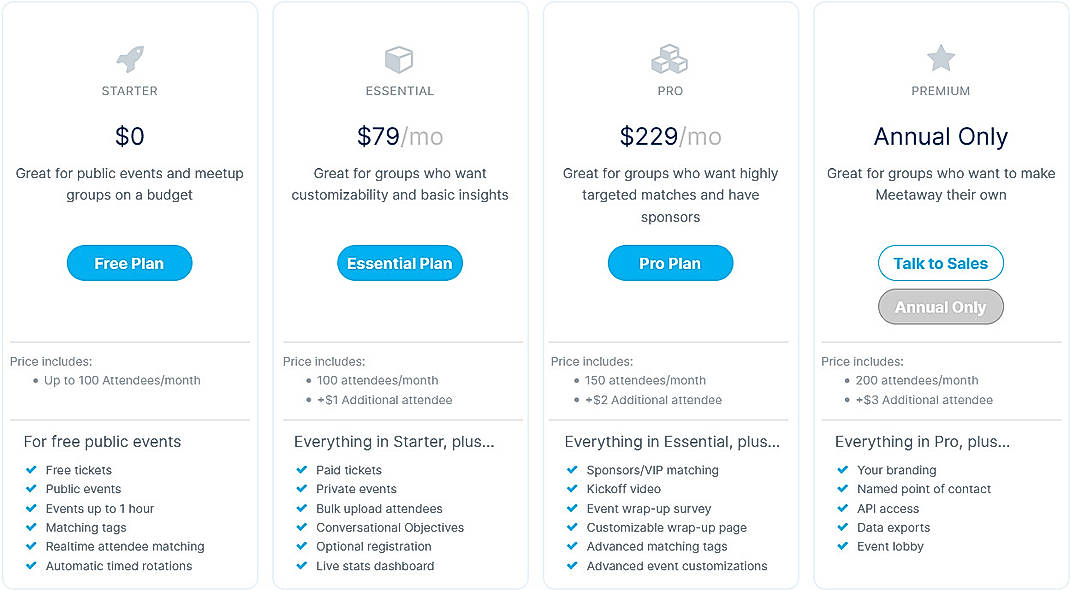Click the STARTER plan label
Viewport: 1070px width, 590px height.
point(129,91)
